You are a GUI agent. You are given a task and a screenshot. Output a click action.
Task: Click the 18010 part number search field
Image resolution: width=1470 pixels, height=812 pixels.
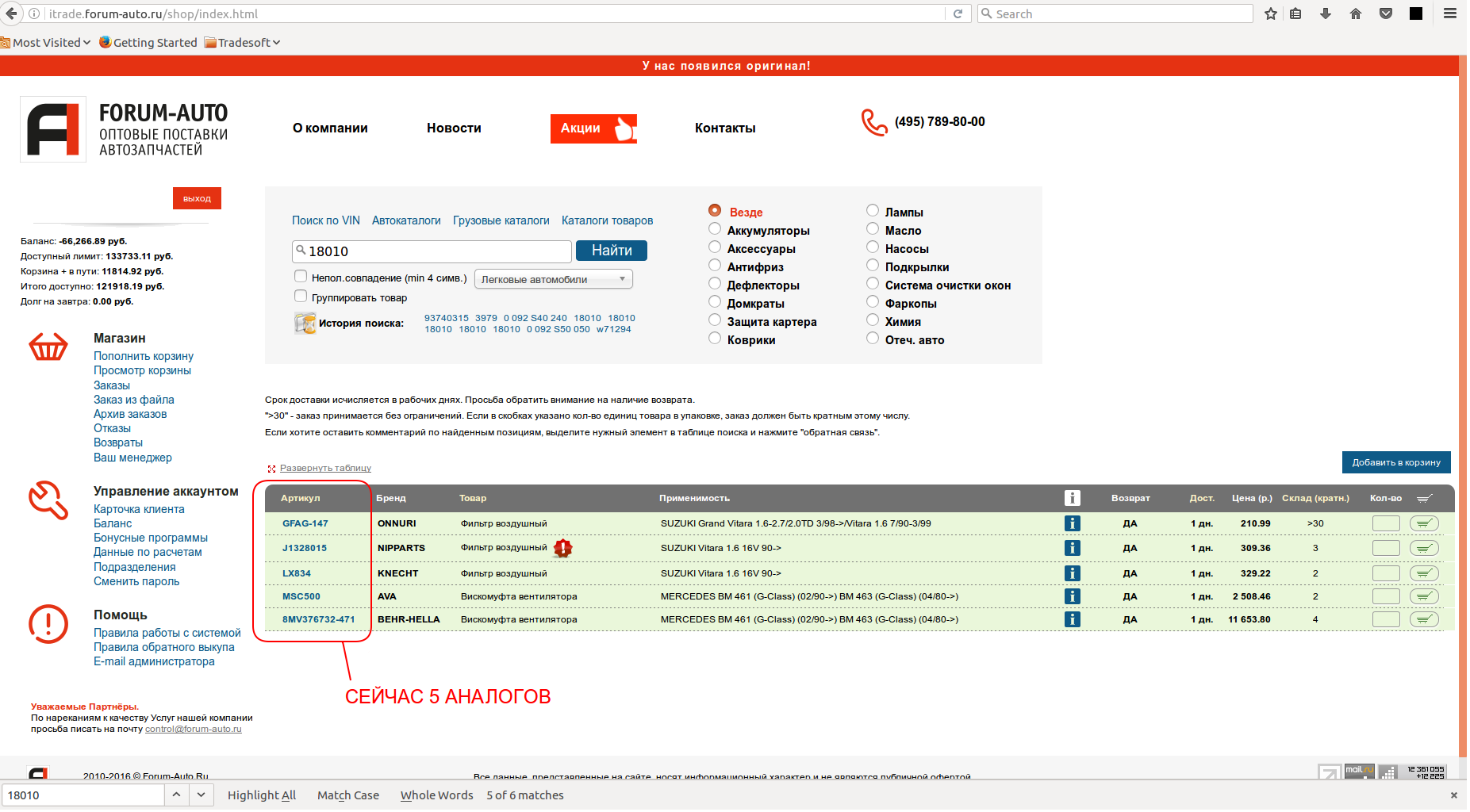click(432, 251)
